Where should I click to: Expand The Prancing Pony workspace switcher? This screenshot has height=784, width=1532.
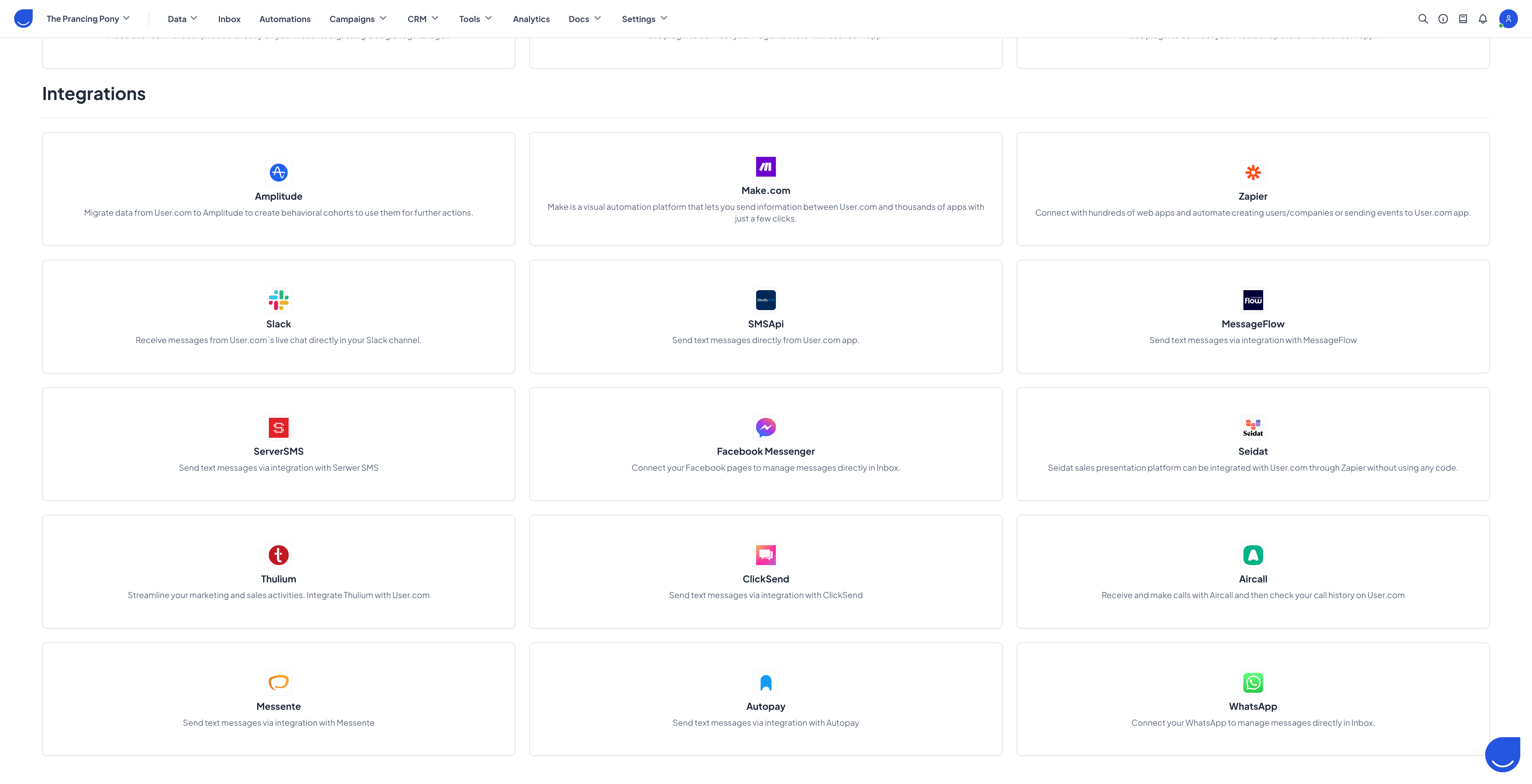click(x=88, y=19)
